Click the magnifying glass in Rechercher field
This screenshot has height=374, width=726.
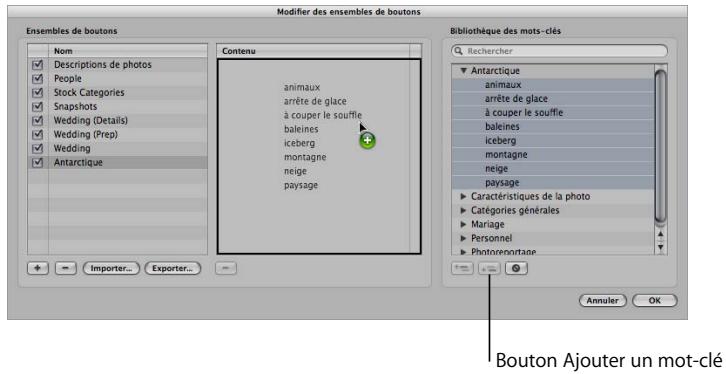pyautogui.click(x=458, y=51)
